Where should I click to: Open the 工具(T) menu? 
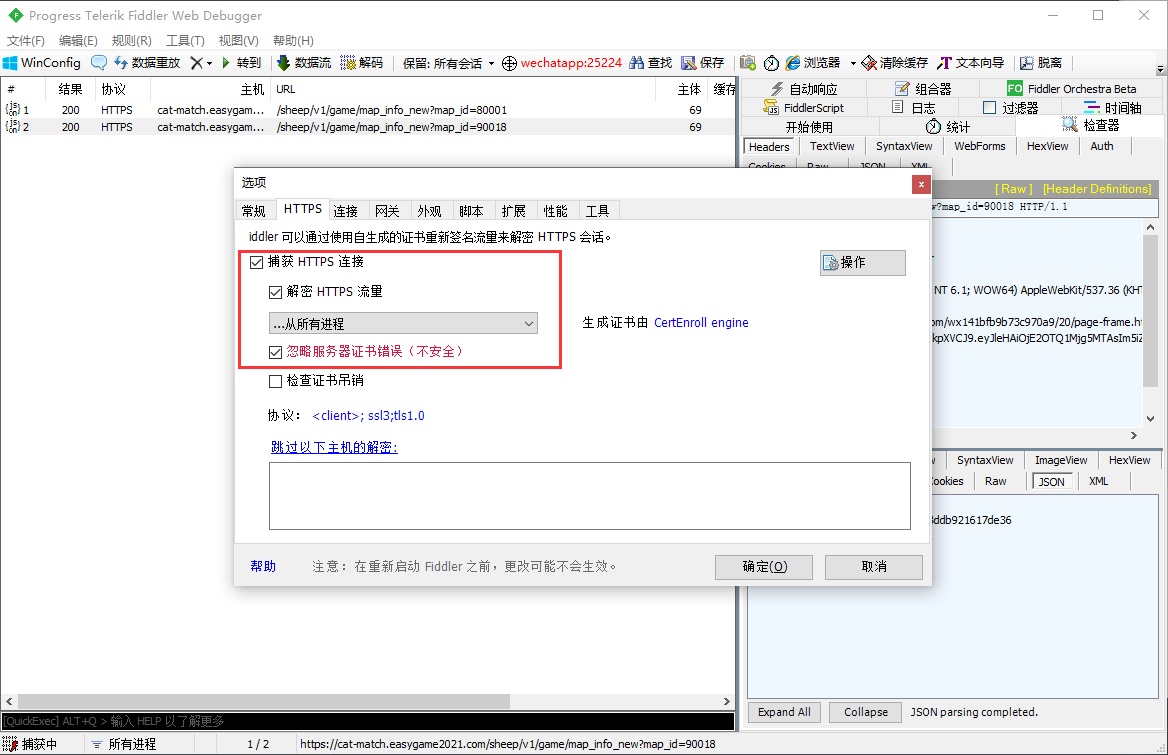pos(185,40)
